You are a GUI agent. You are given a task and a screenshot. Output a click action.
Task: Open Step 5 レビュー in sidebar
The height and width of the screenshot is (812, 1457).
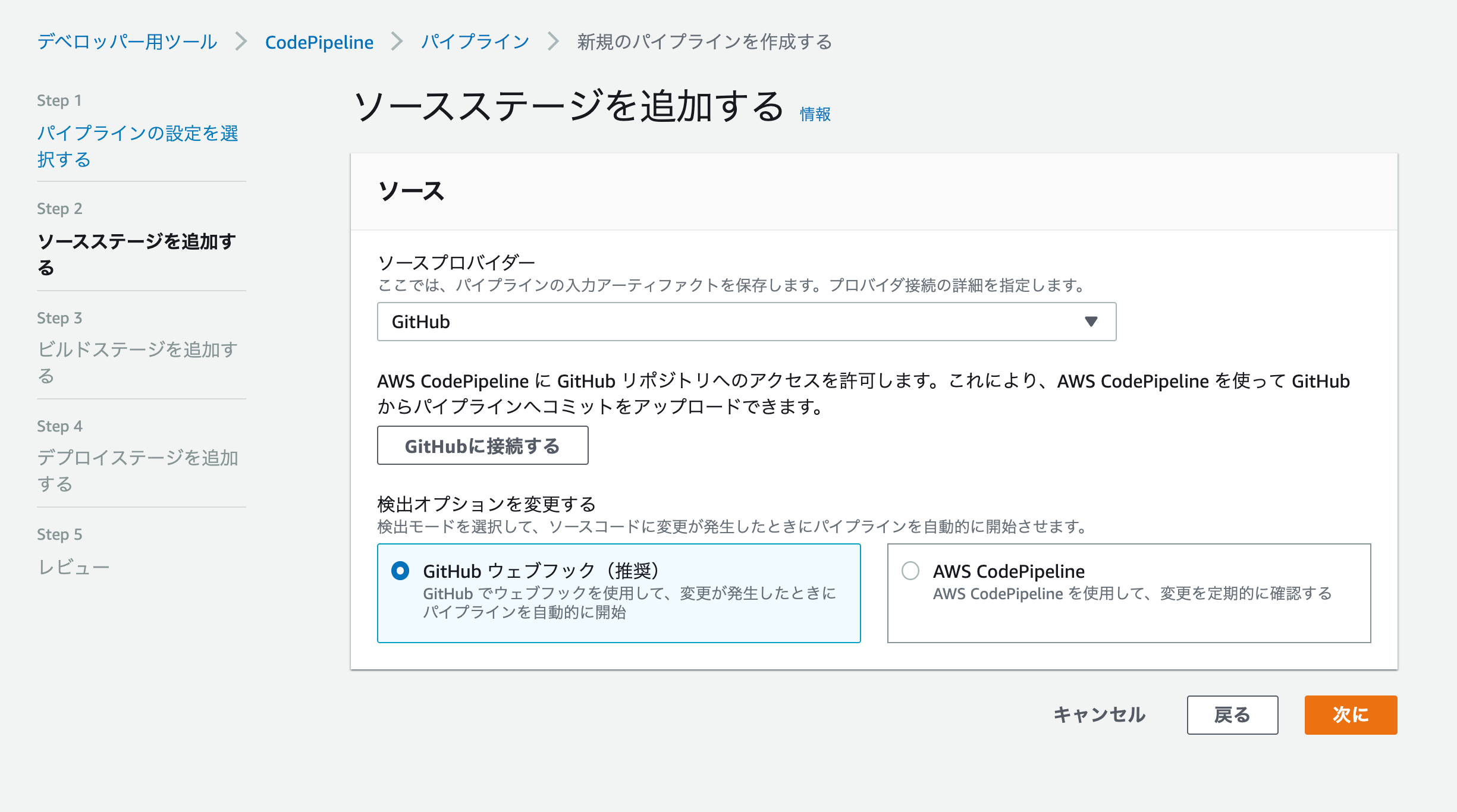coord(73,566)
